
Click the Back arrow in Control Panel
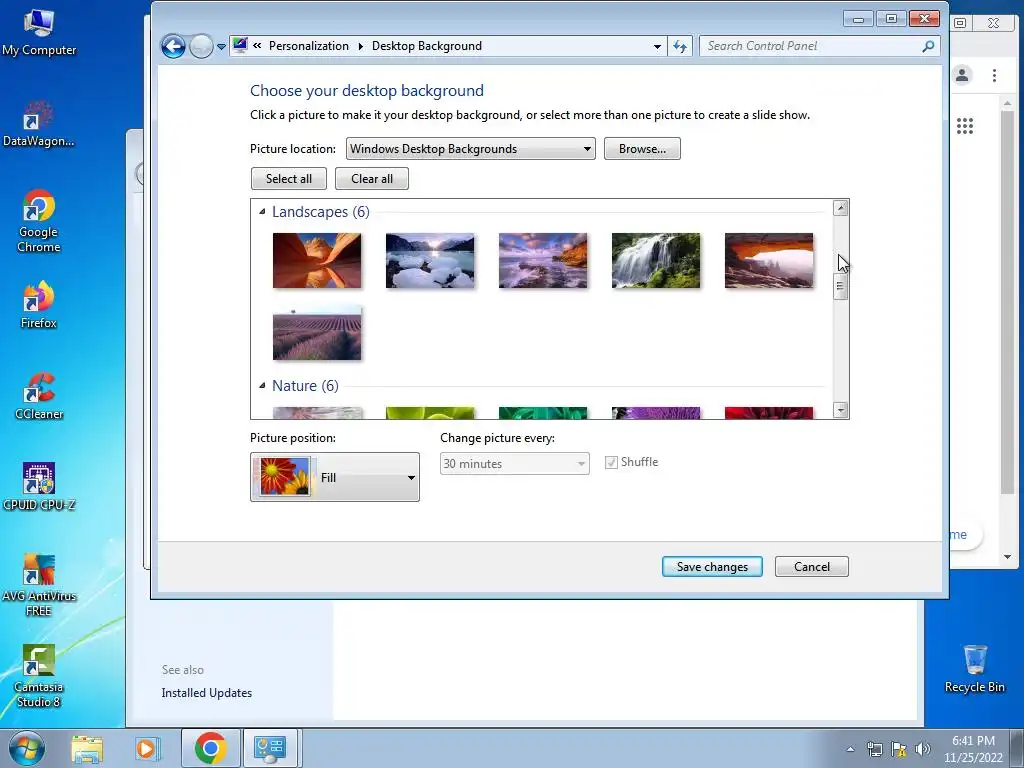[173, 46]
